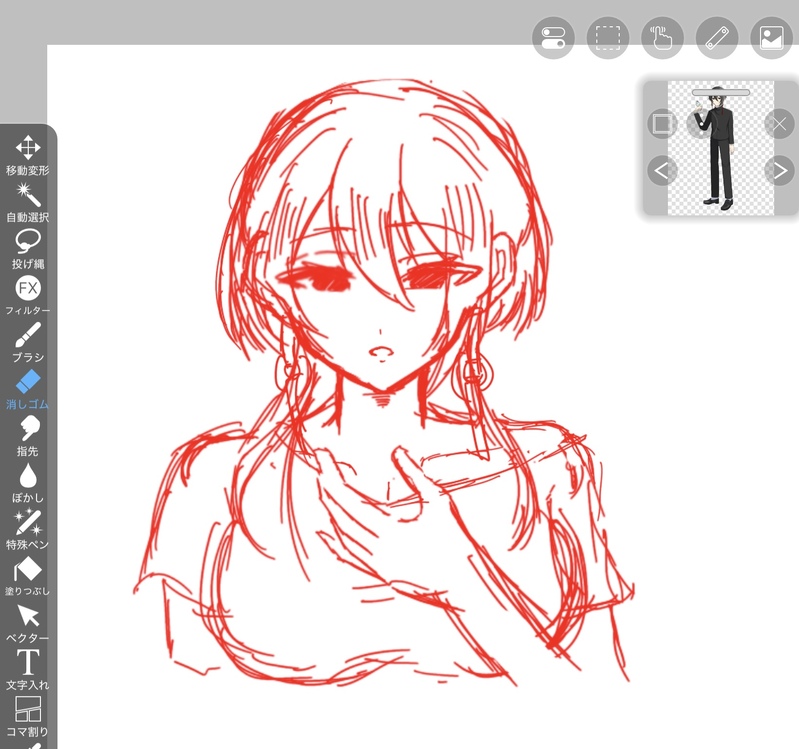
Task: Open the selection area dashed-rectangle button
Action: [608, 38]
